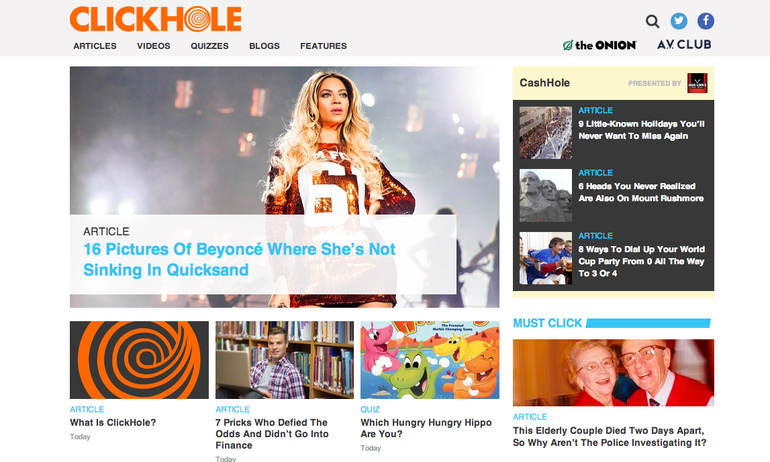Open 9 Little-Known Holidays article
Image resolution: width=770 pixels, height=462 pixels.
(641, 130)
